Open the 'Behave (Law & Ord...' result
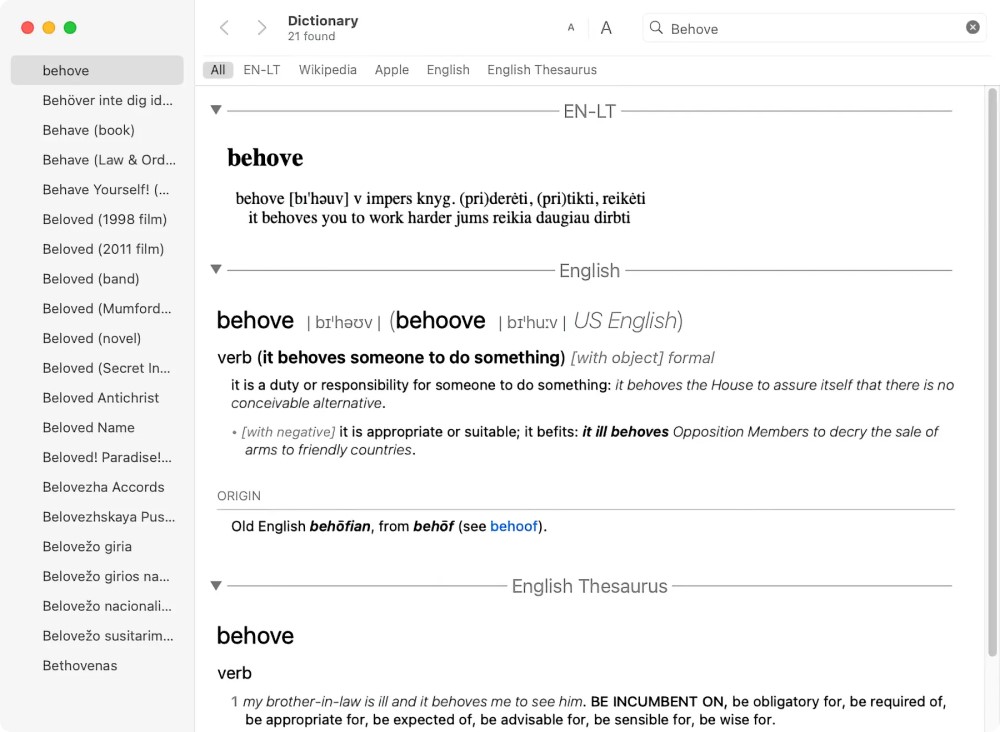Viewport: 1000px width, 732px height. point(97,159)
